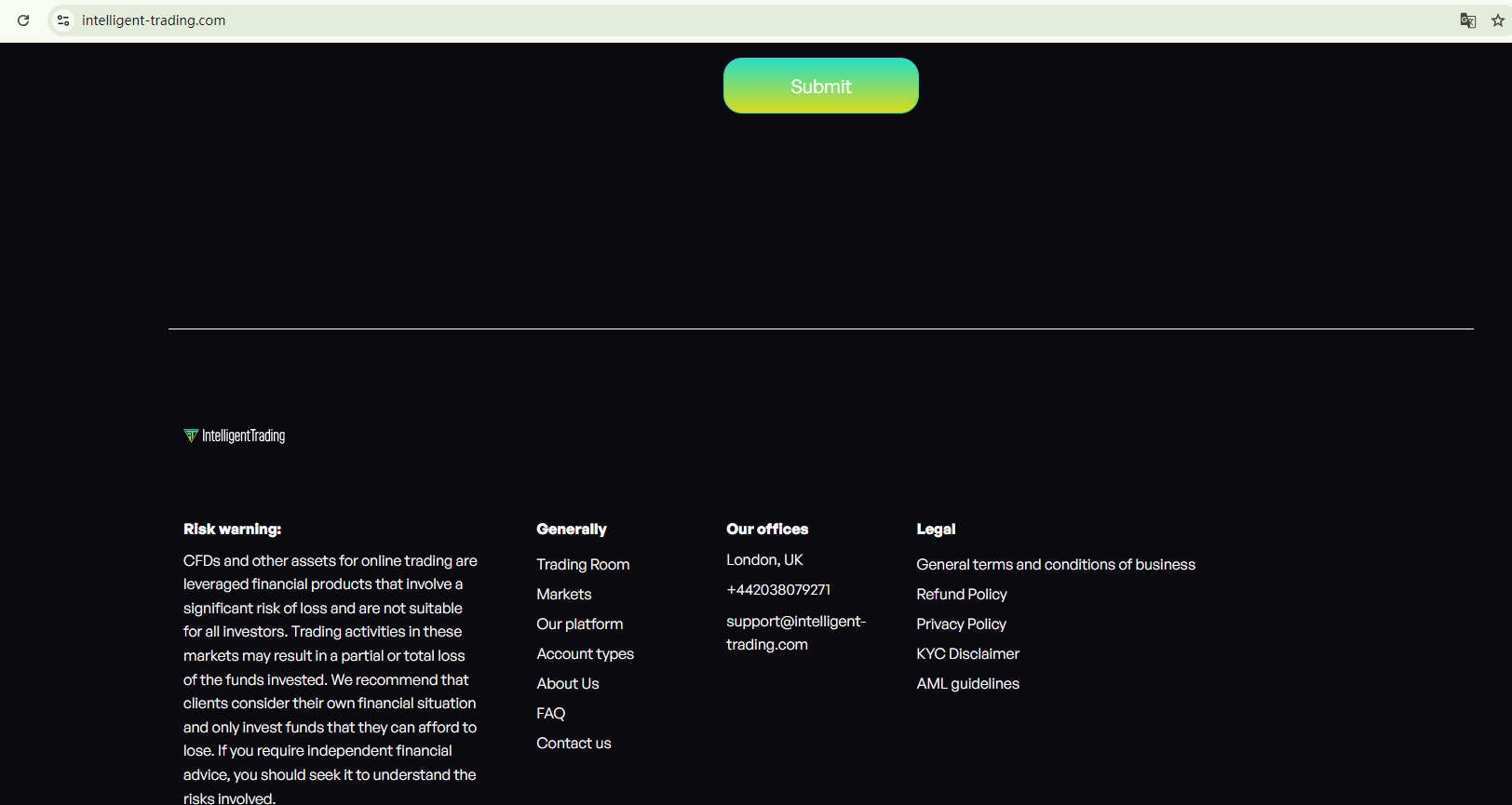This screenshot has width=1512, height=805.
Task: Open the AML guidelines
Action: [967, 683]
